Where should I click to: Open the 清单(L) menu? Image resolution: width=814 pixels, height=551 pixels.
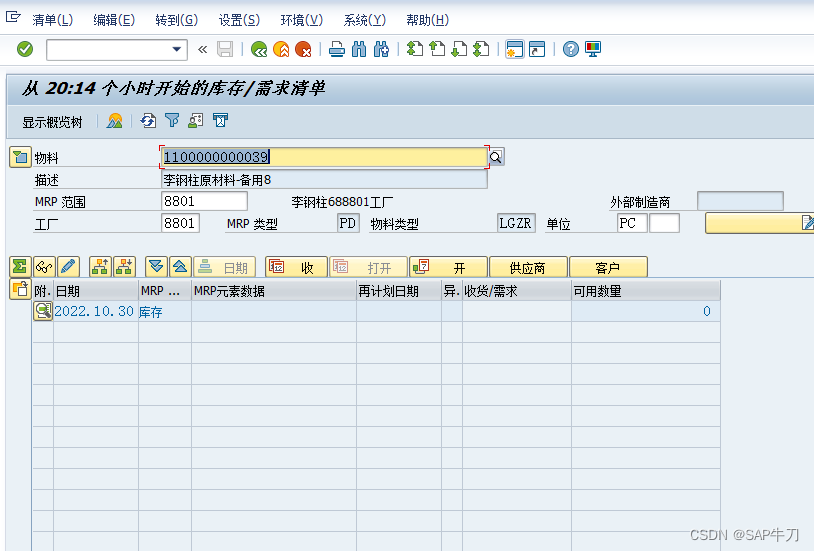pos(52,20)
